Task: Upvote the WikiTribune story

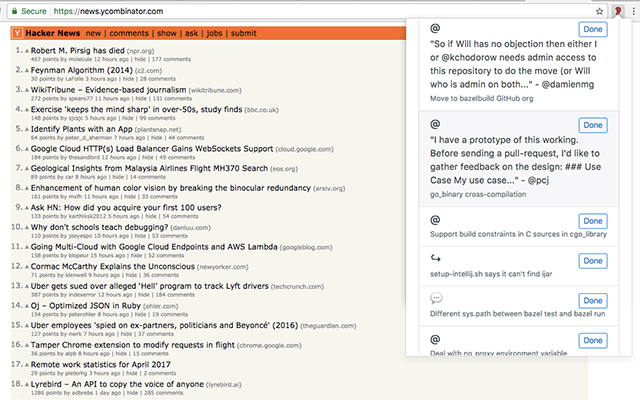Action: (26, 90)
